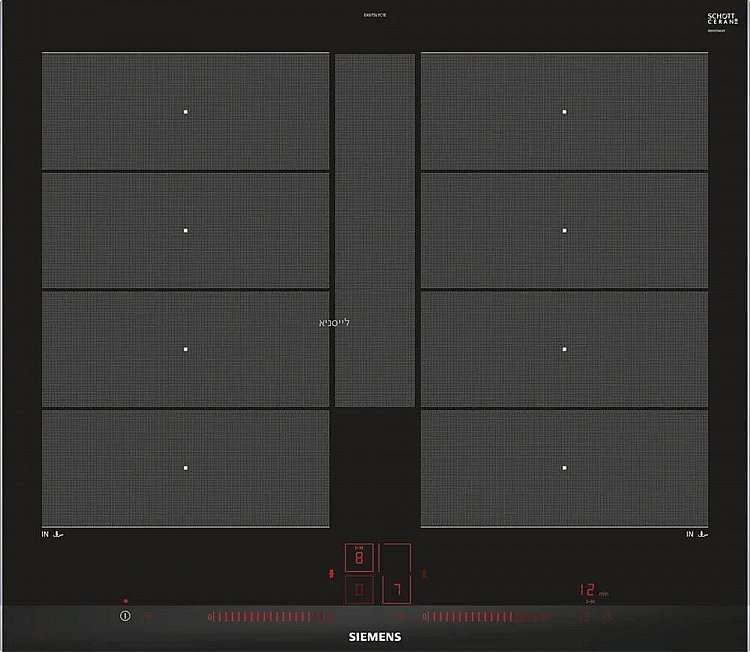Select the cooking zone showing 7
The image size is (750, 652).
point(396,590)
